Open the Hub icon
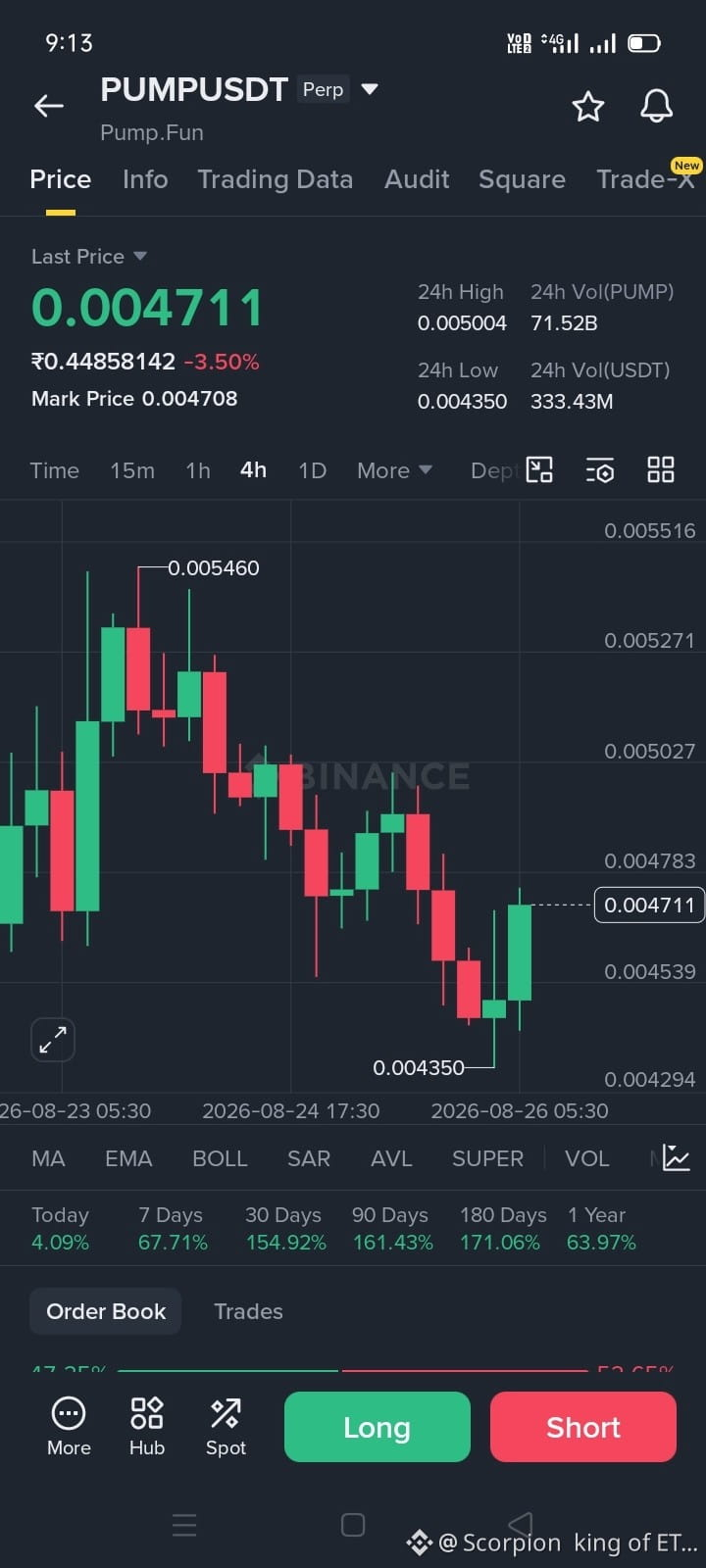The height and width of the screenshot is (1568, 706). click(147, 1426)
